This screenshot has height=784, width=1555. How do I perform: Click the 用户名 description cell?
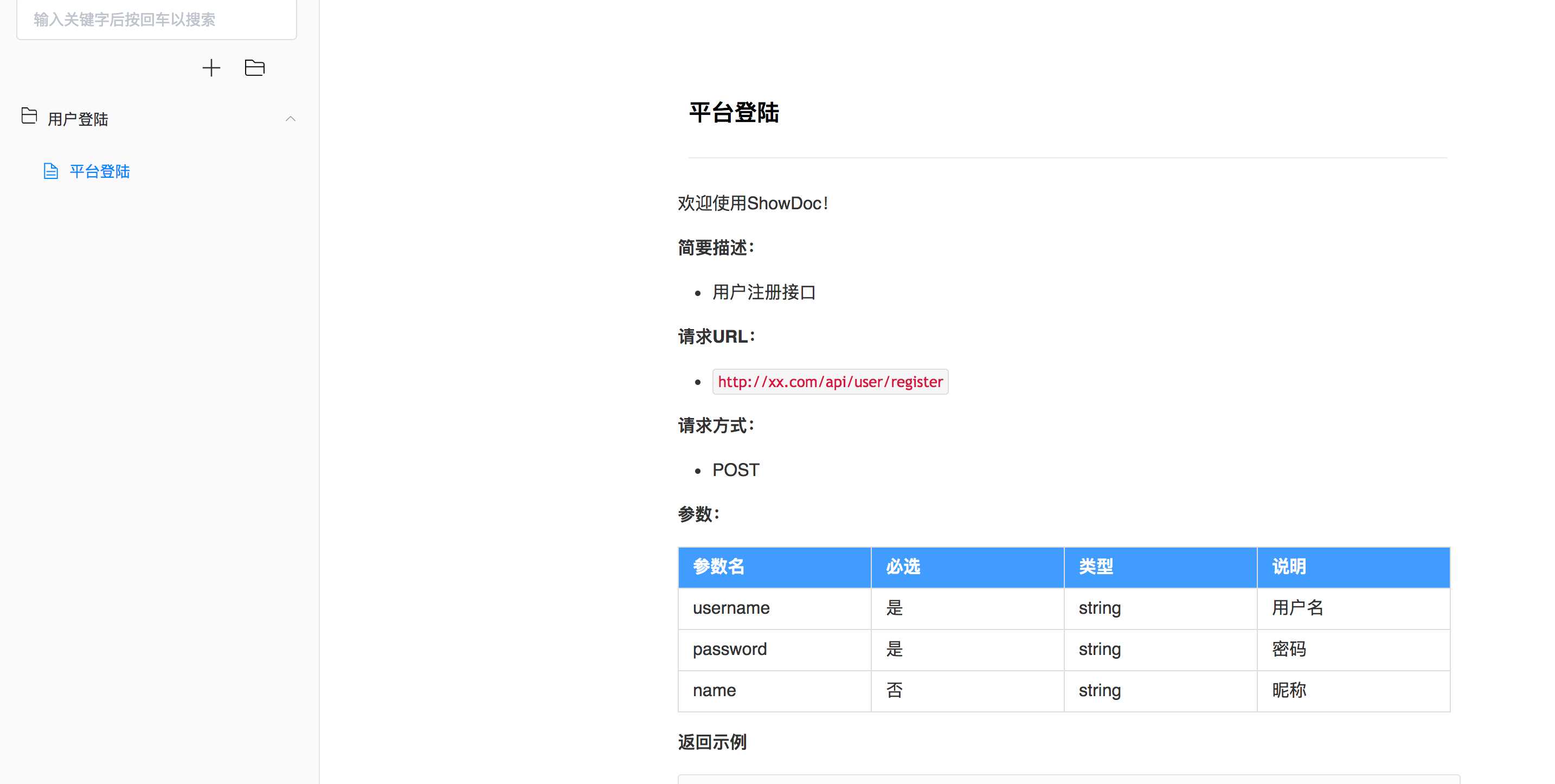(x=1354, y=608)
